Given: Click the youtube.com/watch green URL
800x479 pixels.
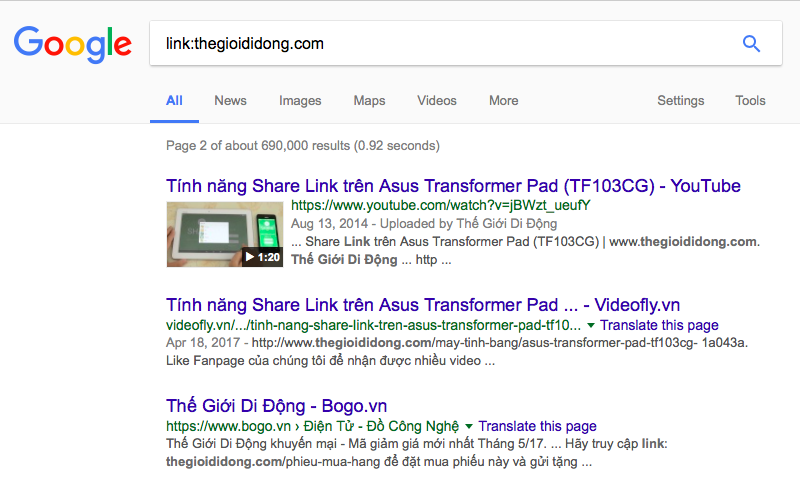Looking at the screenshot, I should (x=440, y=205).
